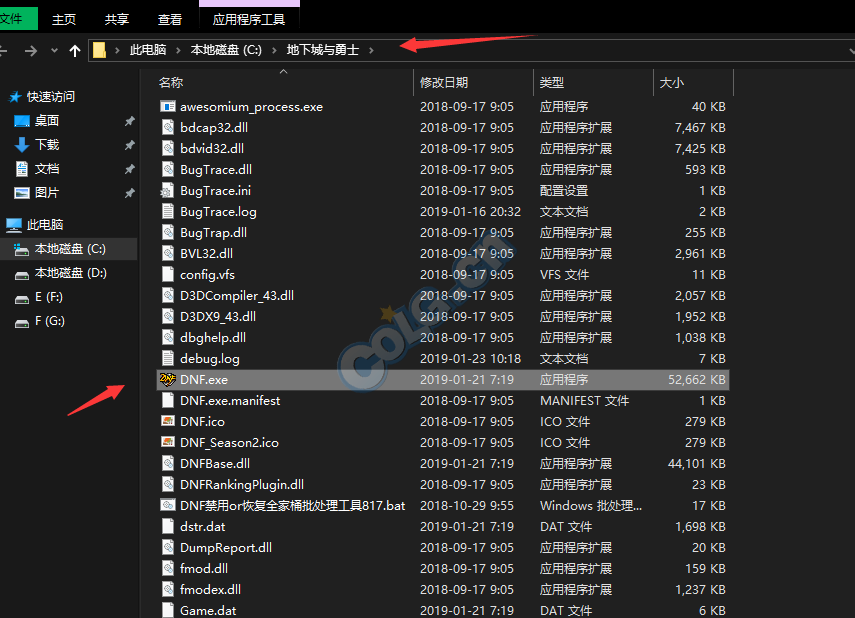The width and height of the screenshot is (855, 618).
Task: Switch to the 主页 ribbon tab
Action: 64,20
